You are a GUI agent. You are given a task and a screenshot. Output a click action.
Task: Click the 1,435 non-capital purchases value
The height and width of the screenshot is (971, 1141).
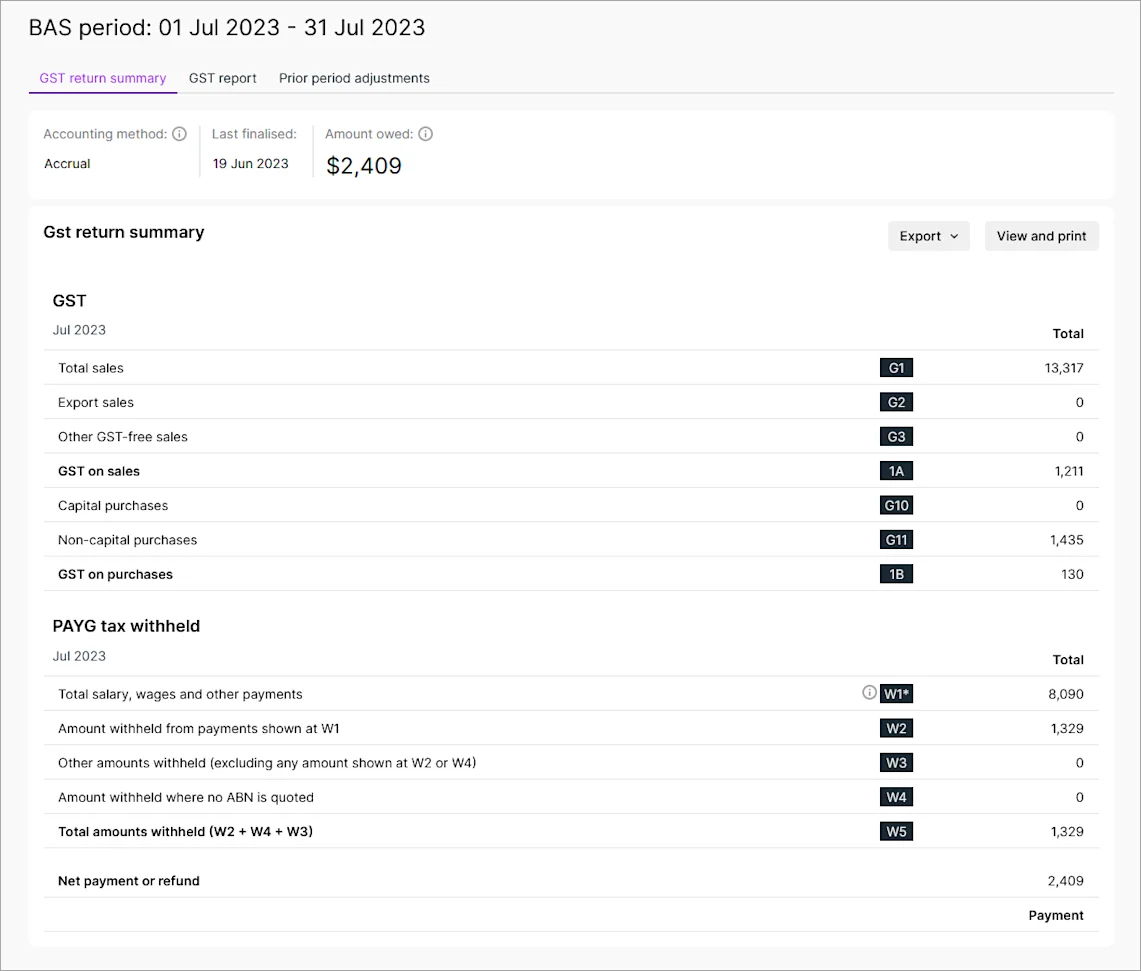(1067, 540)
